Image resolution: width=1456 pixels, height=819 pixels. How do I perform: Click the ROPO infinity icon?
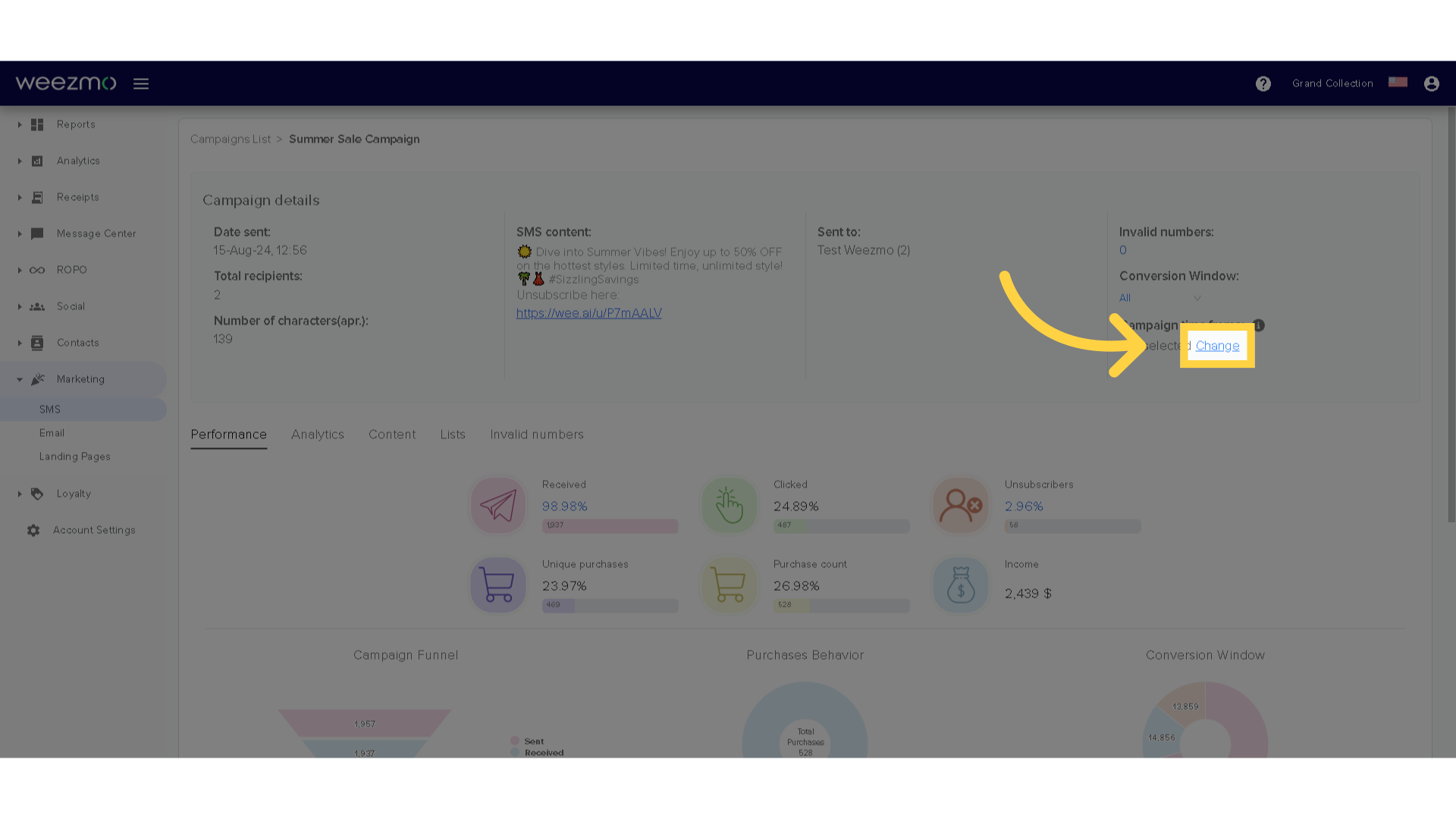[37, 270]
